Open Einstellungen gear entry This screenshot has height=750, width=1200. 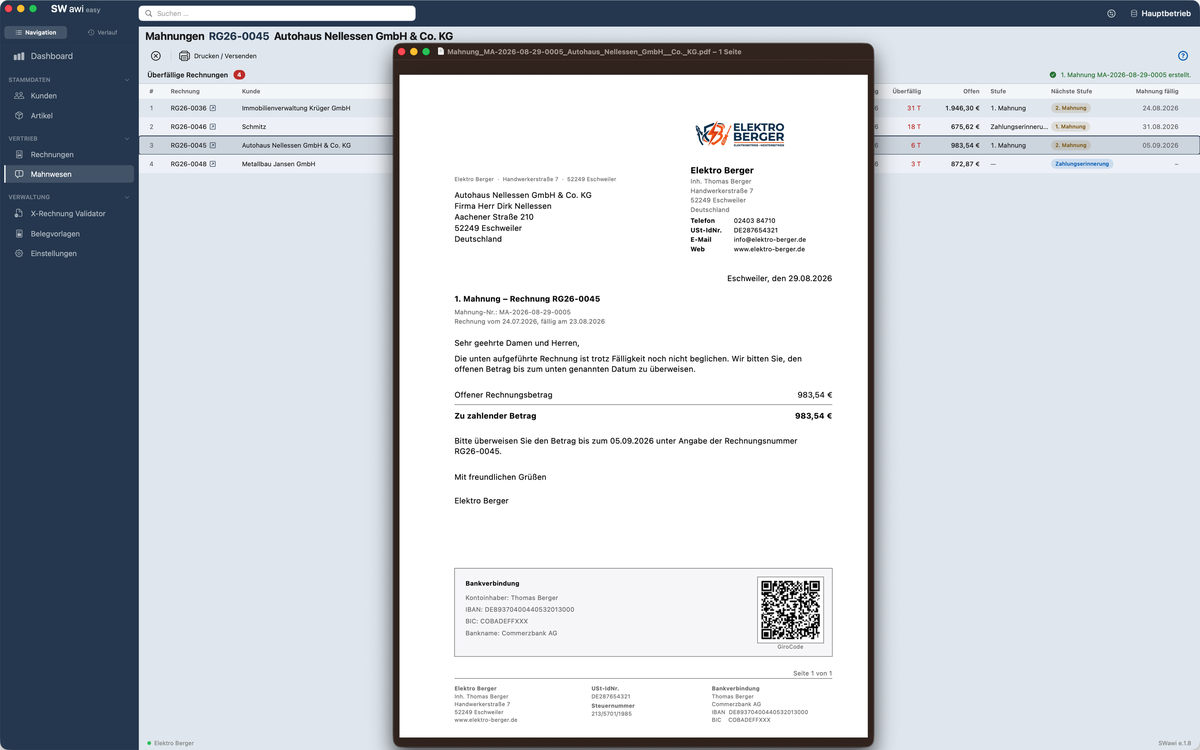69,254
